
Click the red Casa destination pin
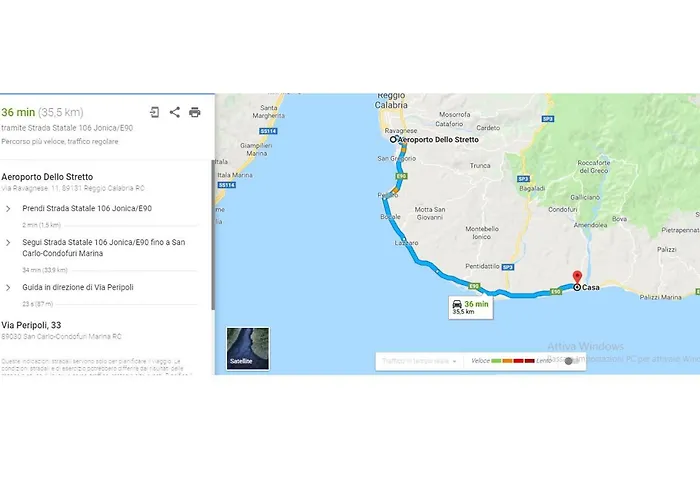pyautogui.click(x=577, y=277)
